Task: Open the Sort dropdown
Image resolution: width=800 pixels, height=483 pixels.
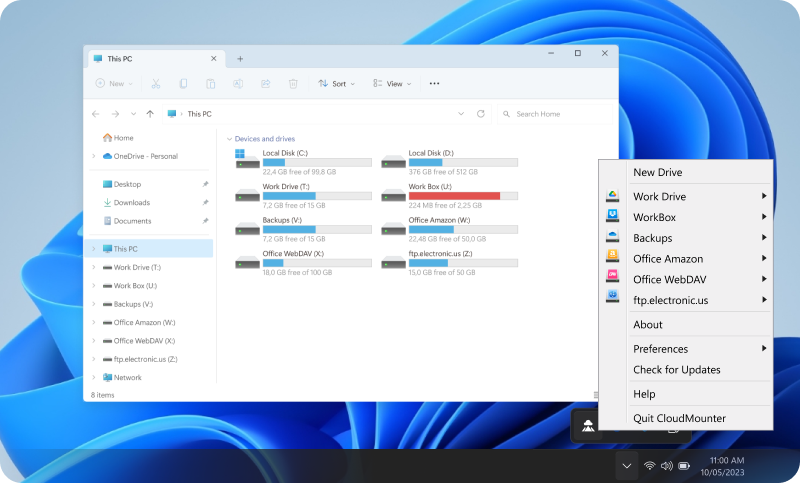Action: [x=336, y=84]
